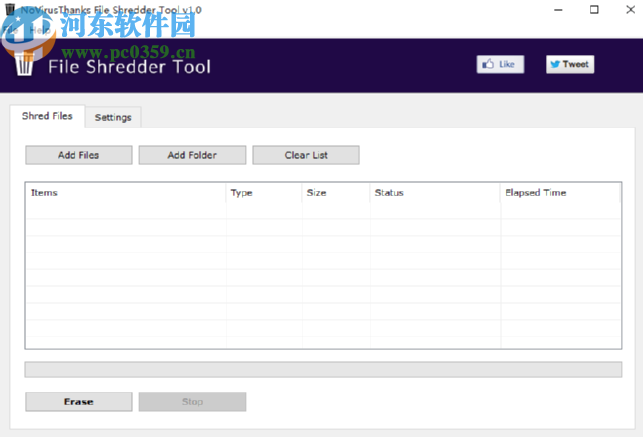Close the File Shredder Tool window
This screenshot has width=643, height=437.
(x=631, y=10)
